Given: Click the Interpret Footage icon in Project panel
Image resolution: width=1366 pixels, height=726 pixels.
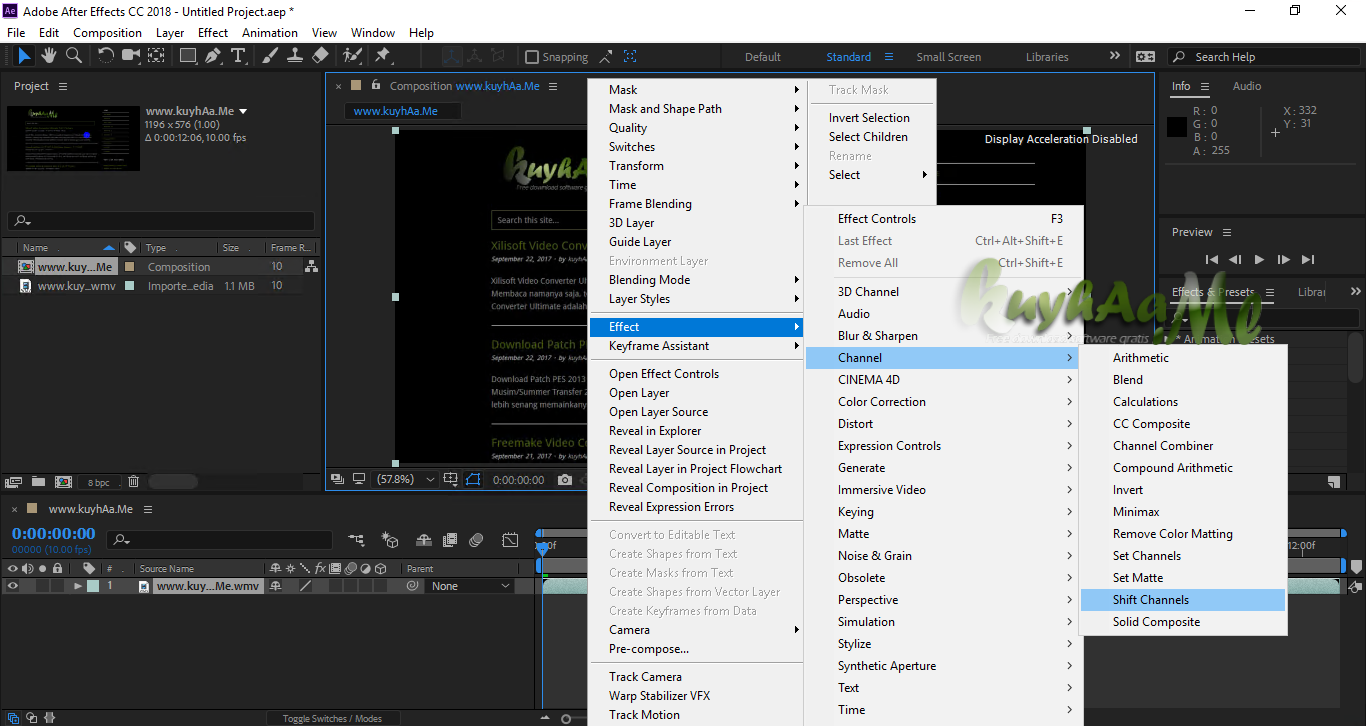Looking at the screenshot, I should [14, 482].
